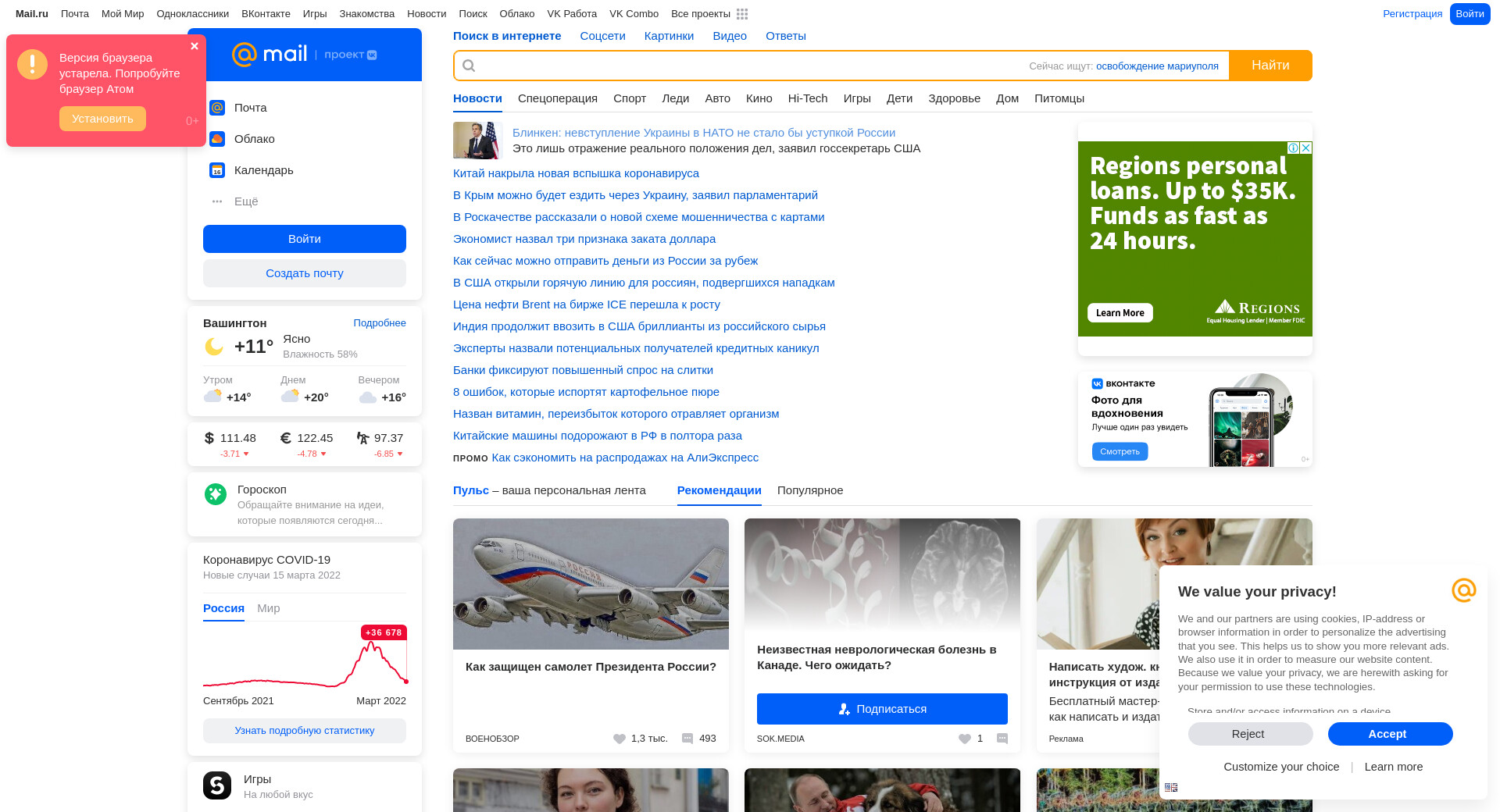The width and height of the screenshot is (1500, 812).
Task: Open the Спорт news tab
Action: coord(629,98)
